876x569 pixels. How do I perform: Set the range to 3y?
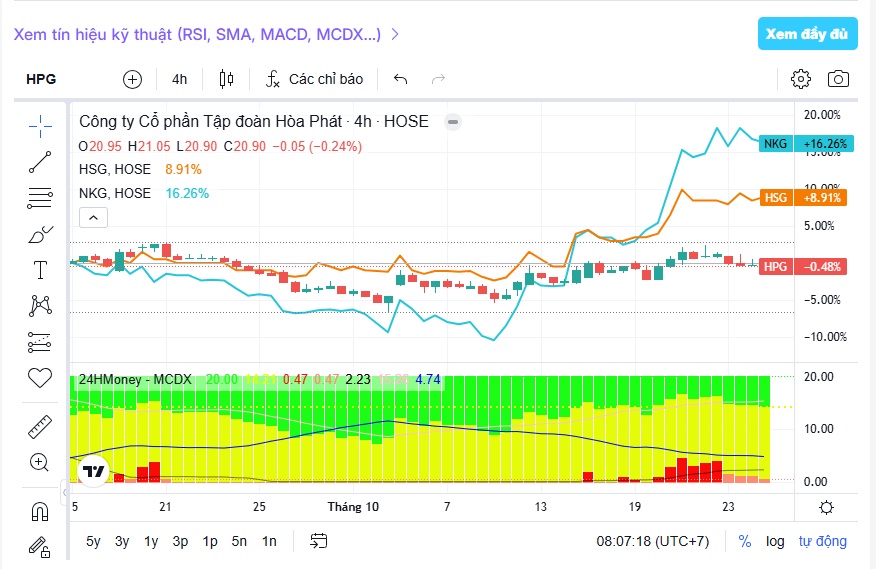(x=122, y=541)
